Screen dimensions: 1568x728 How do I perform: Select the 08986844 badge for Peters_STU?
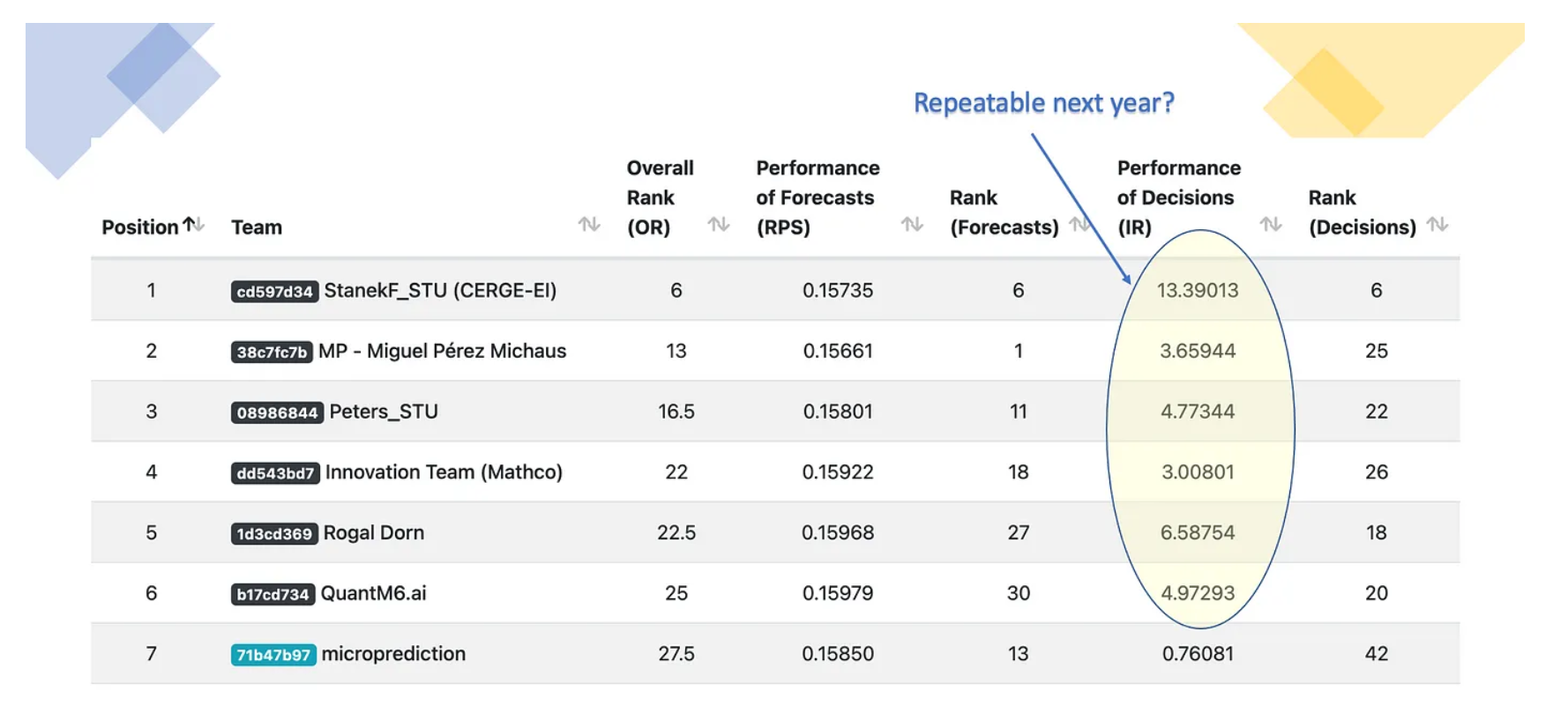[277, 413]
